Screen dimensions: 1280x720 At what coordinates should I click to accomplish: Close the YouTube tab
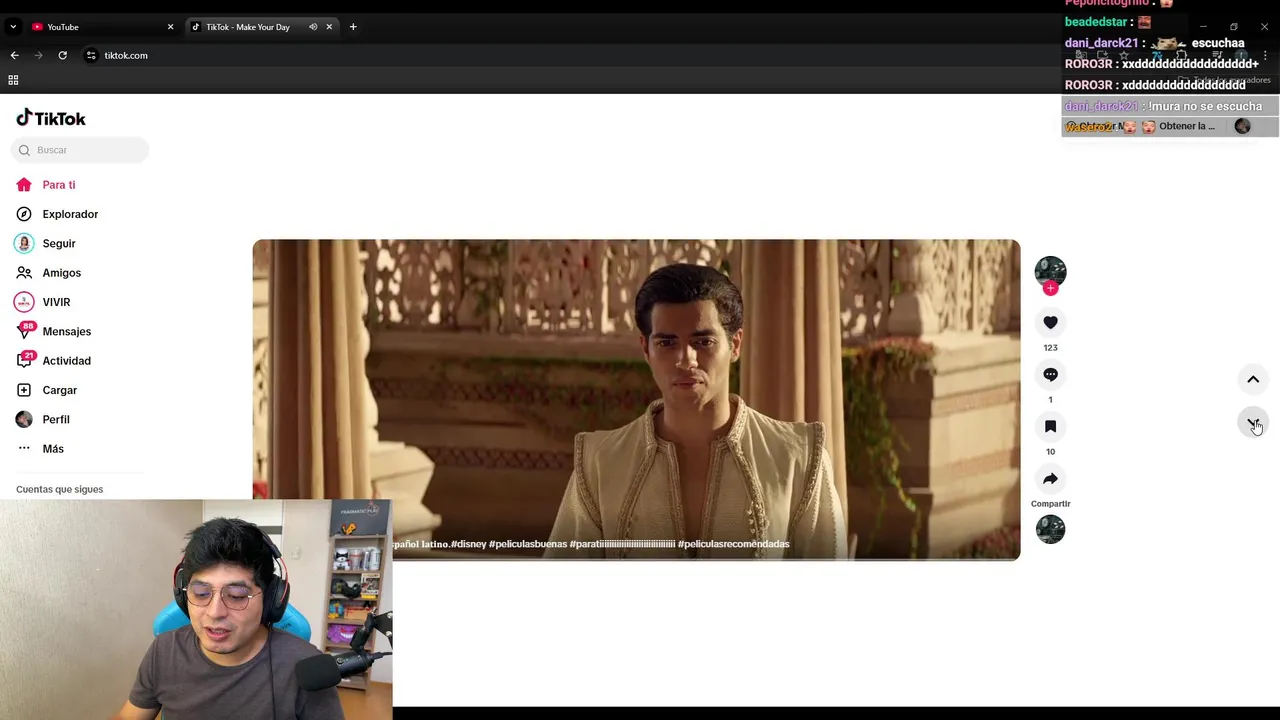point(170,27)
